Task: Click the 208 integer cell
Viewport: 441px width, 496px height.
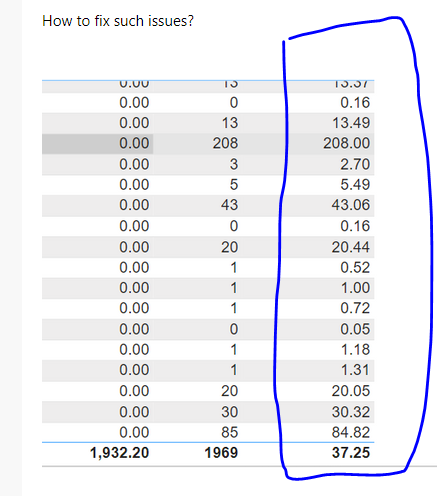Action: click(x=225, y=144)
